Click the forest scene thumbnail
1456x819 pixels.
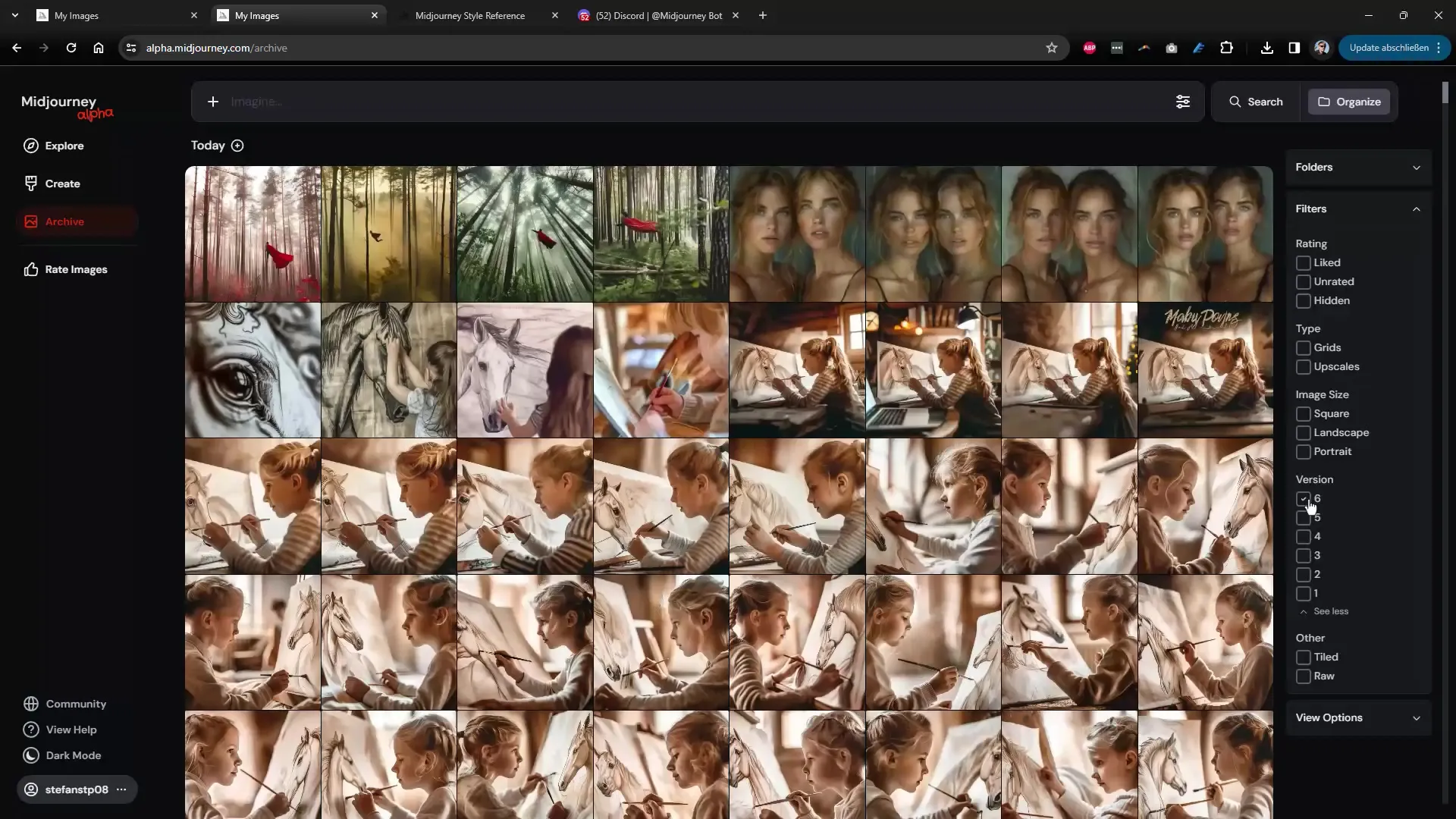(x=253, y=233)
